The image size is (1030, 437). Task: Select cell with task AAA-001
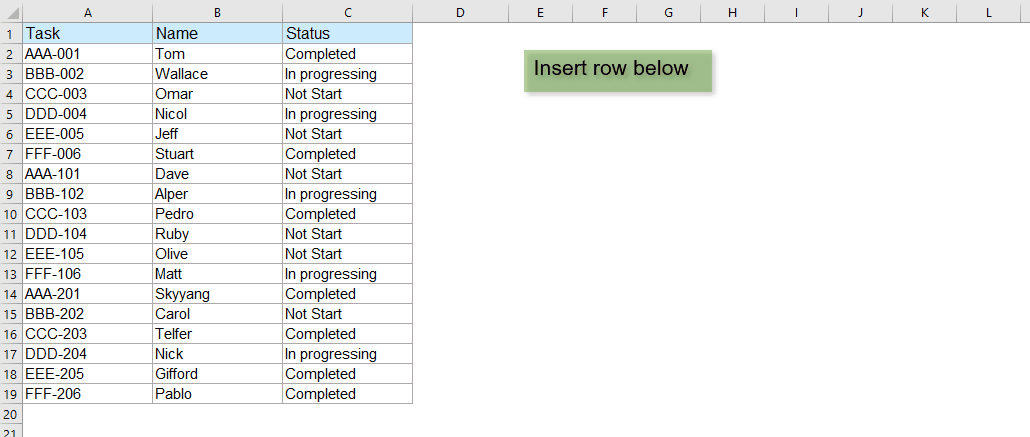[x=88, y=54]
